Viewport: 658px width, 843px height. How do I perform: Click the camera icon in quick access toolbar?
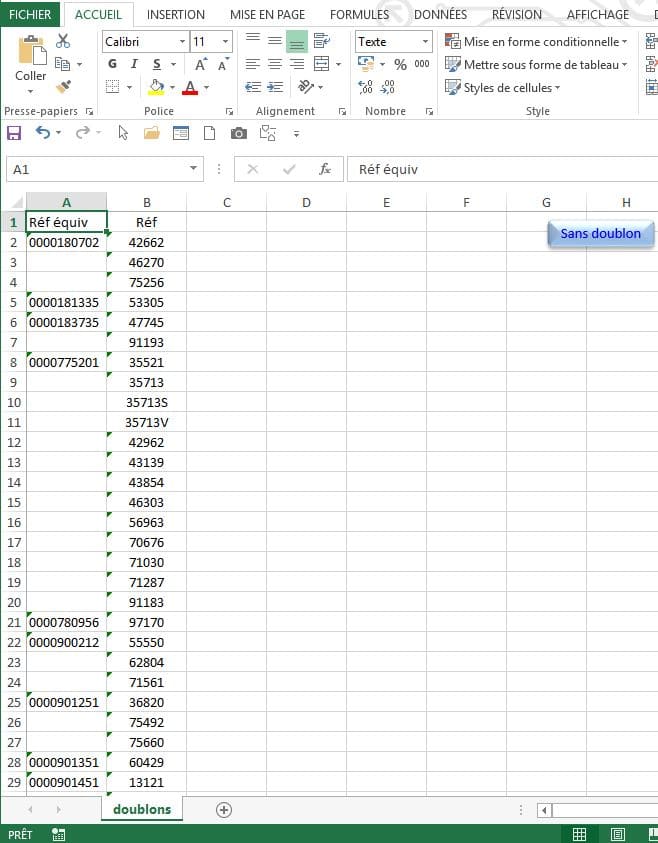(238, 133)
